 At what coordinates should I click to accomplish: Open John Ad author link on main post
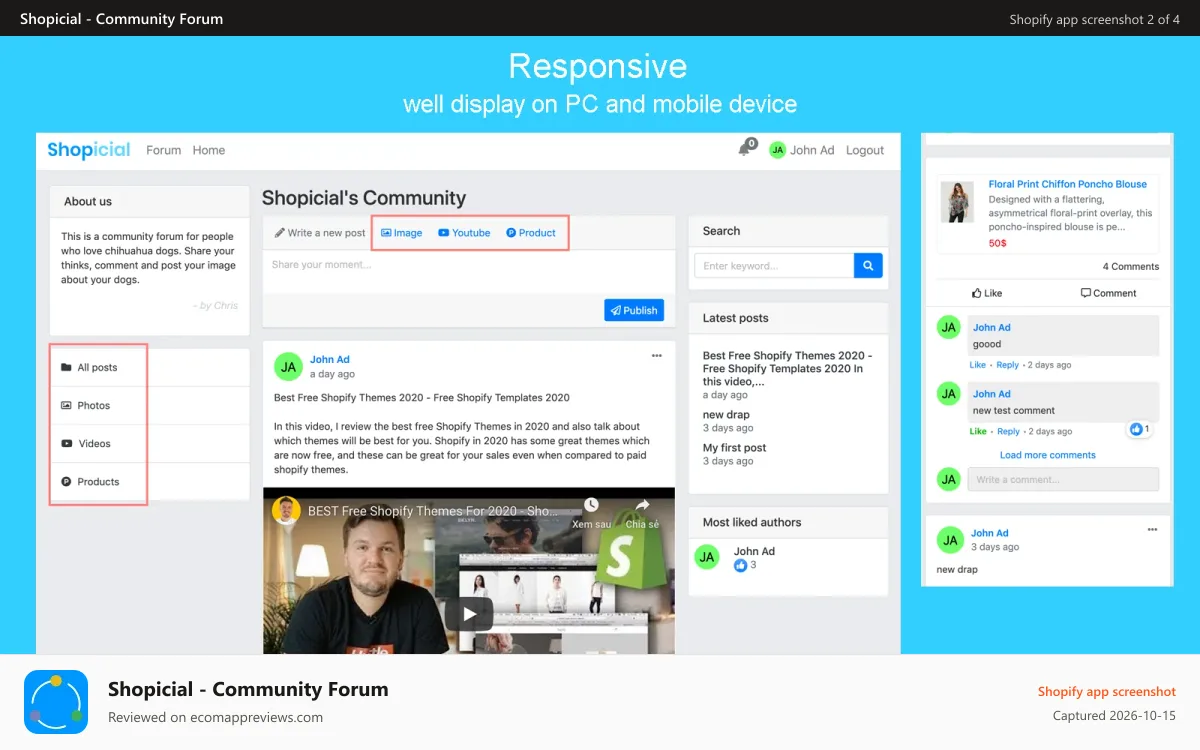point(330,359)
